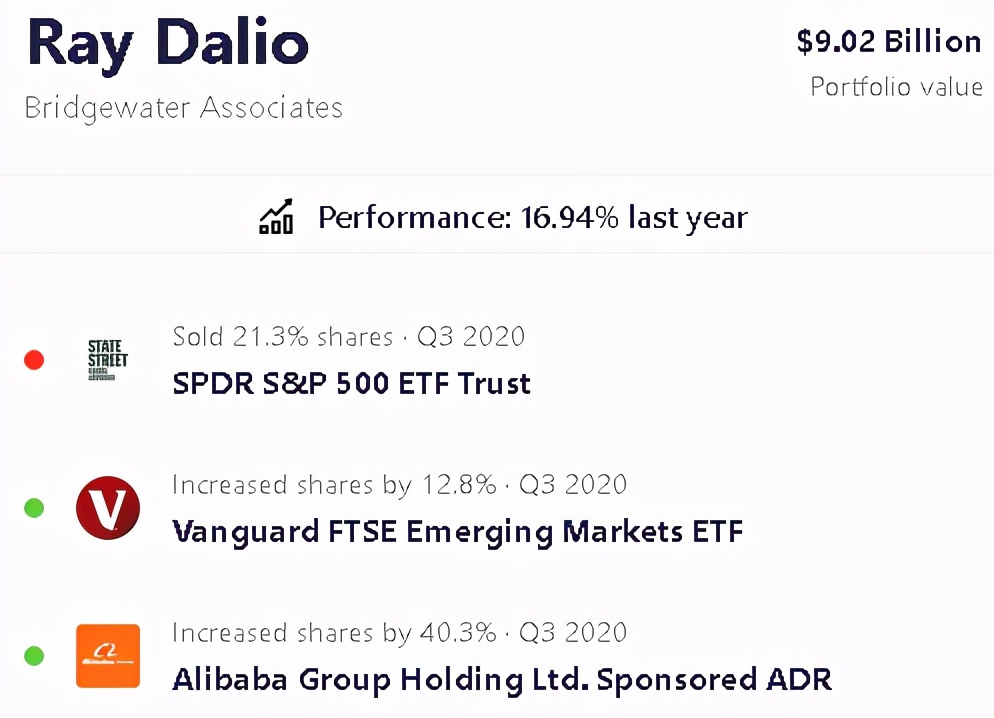Click the green dot beside Alibaba Group
This screenshot has height=718, width=994.
34,656
